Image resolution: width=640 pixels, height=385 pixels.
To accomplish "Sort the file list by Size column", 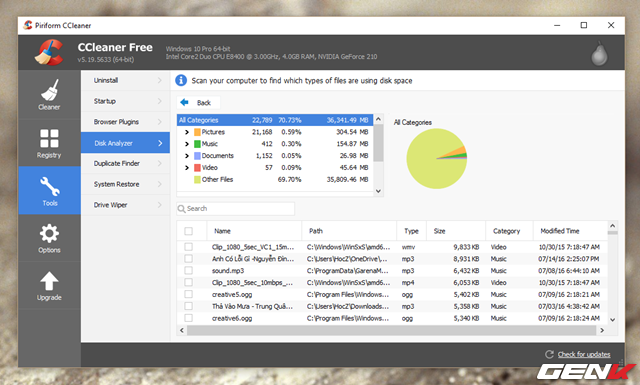I will tap(456, 231).
